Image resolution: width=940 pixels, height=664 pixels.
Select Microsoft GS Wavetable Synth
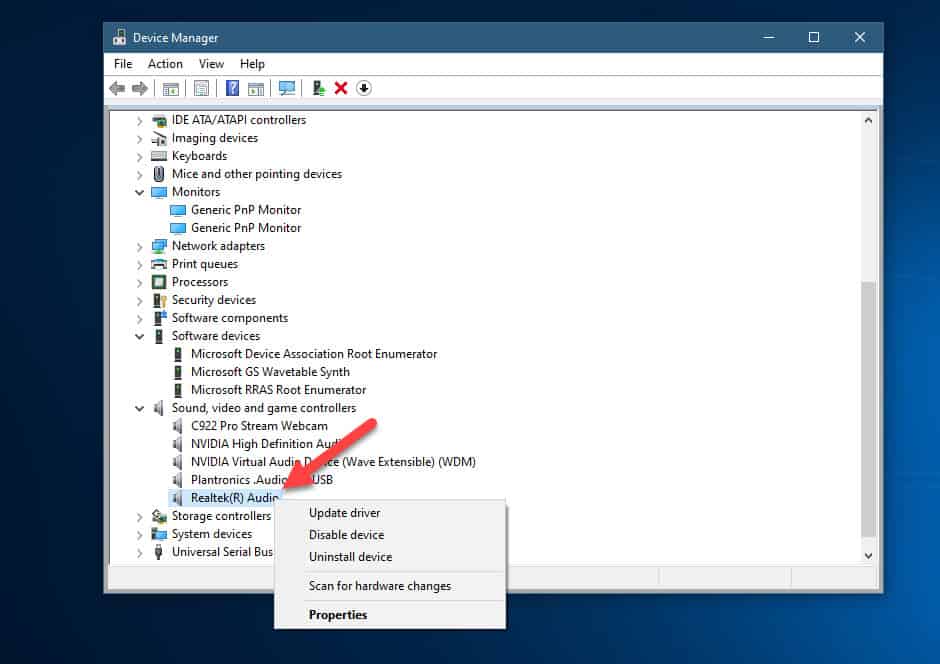pyautogui.click(x=270, y=372)
